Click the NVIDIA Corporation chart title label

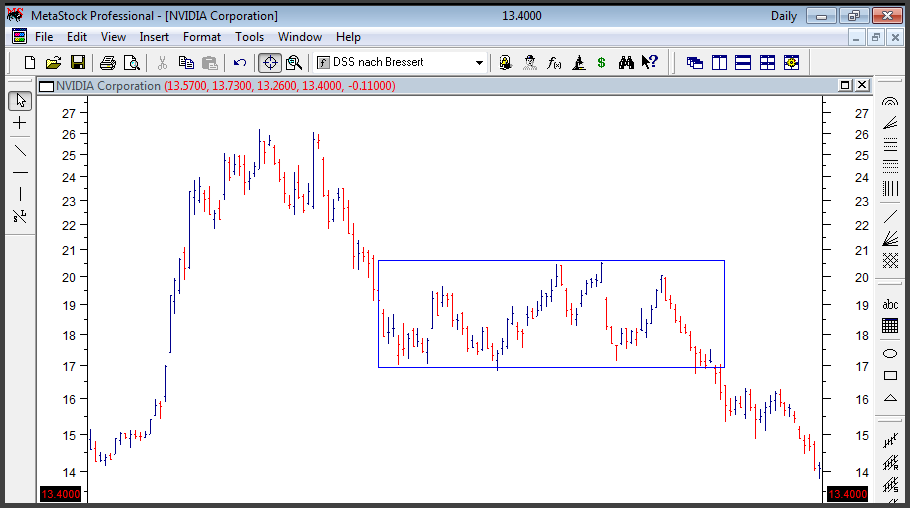point(108,86)
